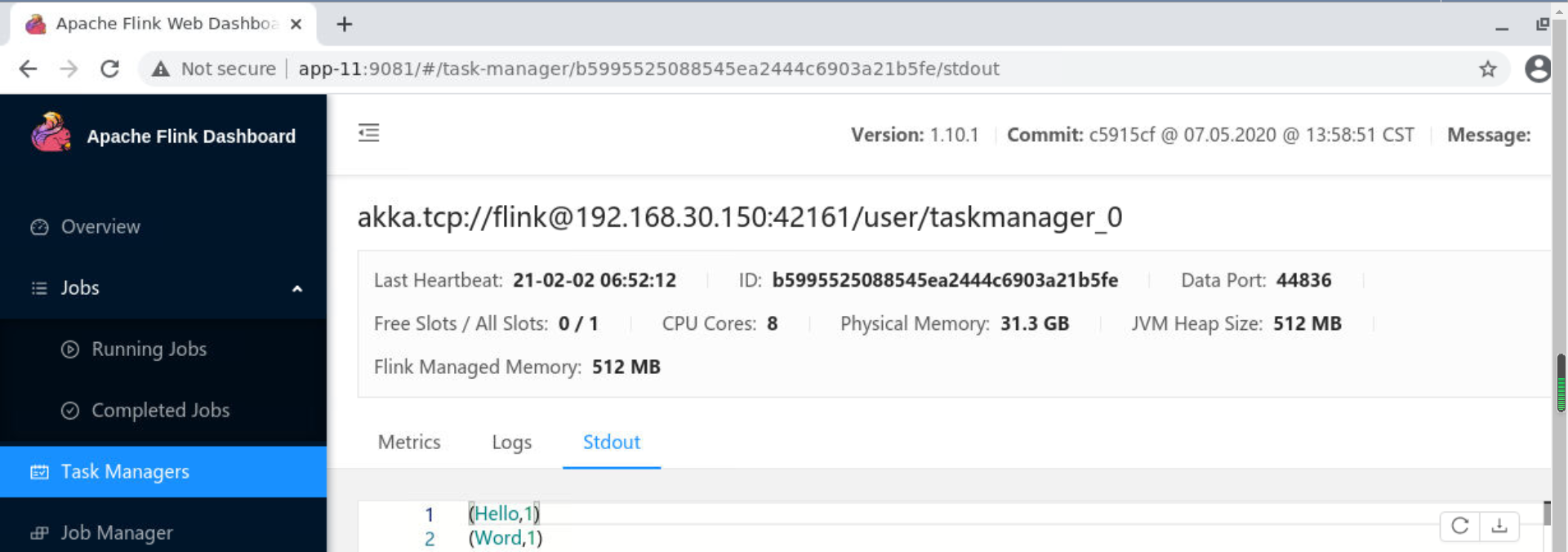Click the Version 1.10.1 text

coord(915,135)
